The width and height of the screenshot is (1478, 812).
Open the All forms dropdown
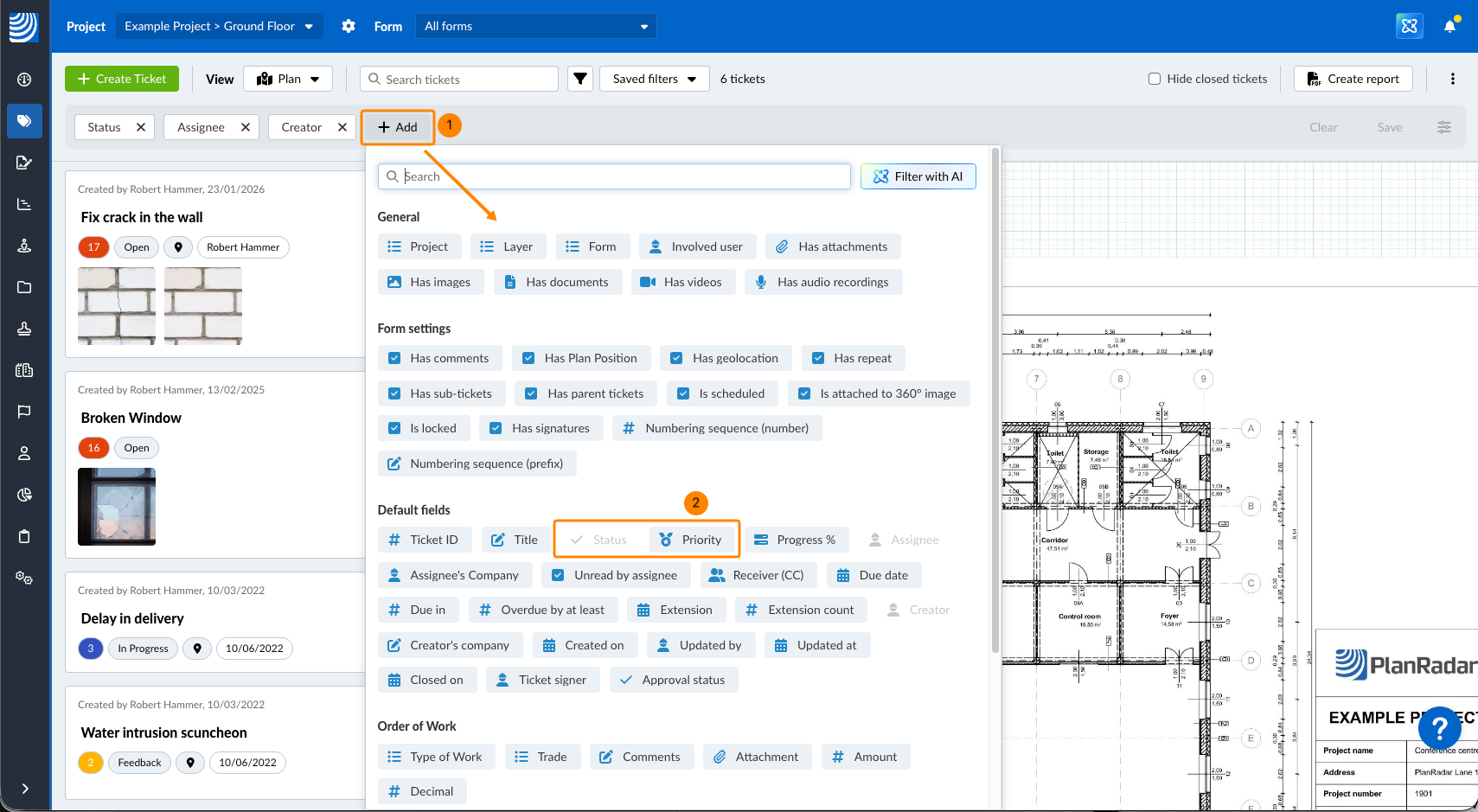tap(535, 26)
